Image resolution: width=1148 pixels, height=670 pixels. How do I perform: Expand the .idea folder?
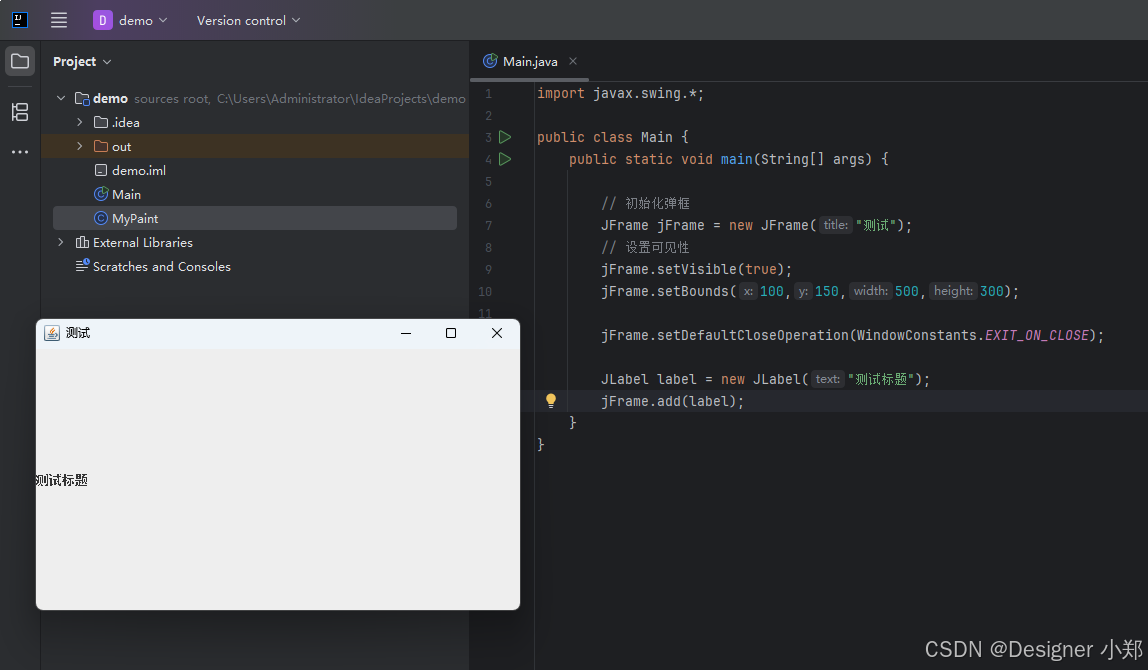(80, 122)
